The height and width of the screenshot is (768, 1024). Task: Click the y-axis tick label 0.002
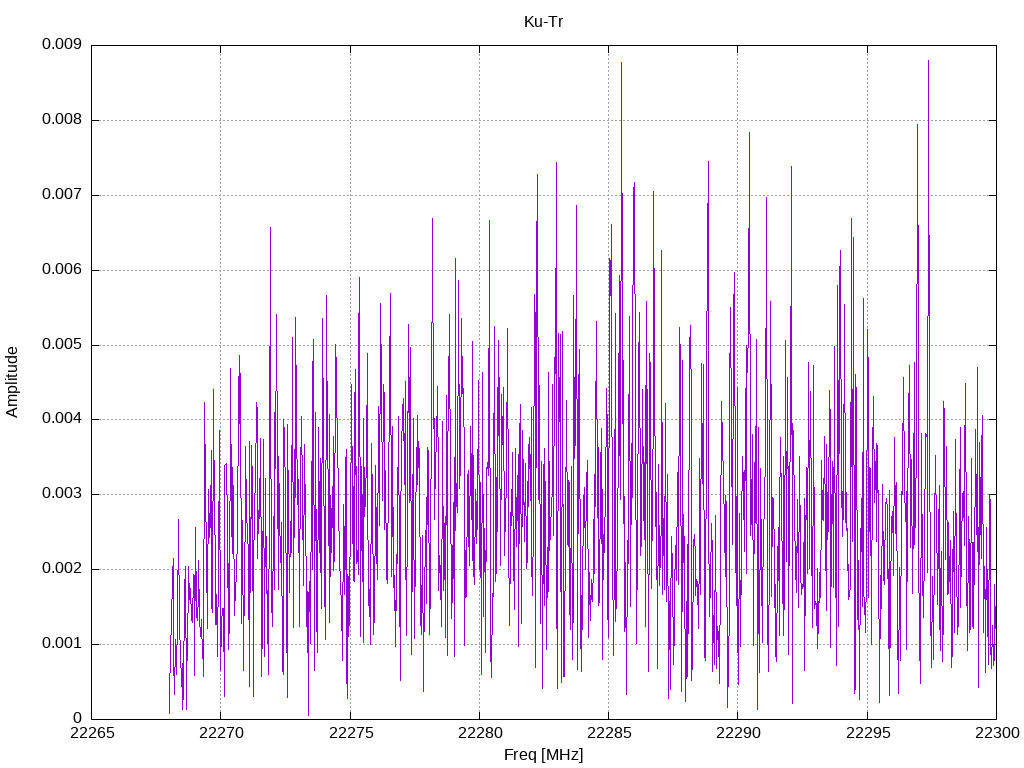pyautogui.click(x=62, y=569)
